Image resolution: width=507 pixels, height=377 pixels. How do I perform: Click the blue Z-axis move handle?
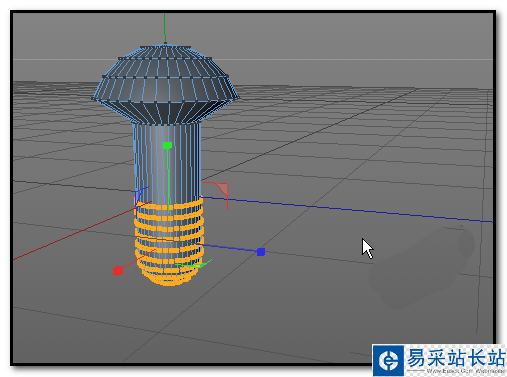click(x=261, y=252)
